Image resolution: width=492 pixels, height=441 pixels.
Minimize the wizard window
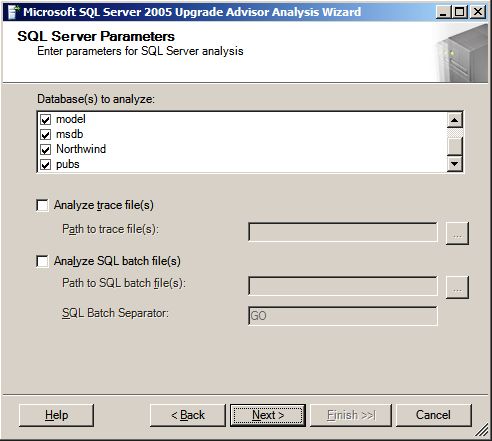click(442, 12)
